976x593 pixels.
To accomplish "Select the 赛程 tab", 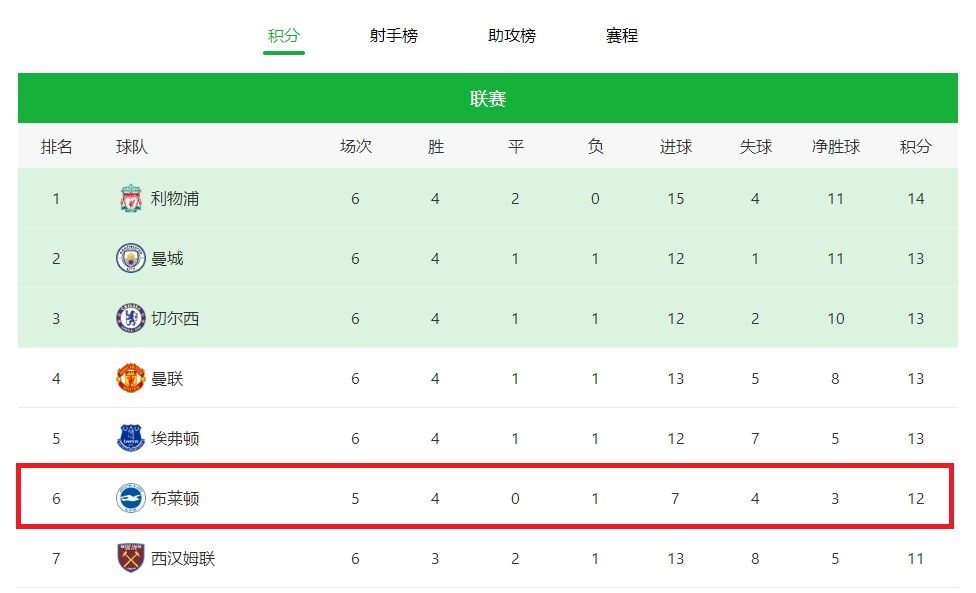I will pos(622,35).
